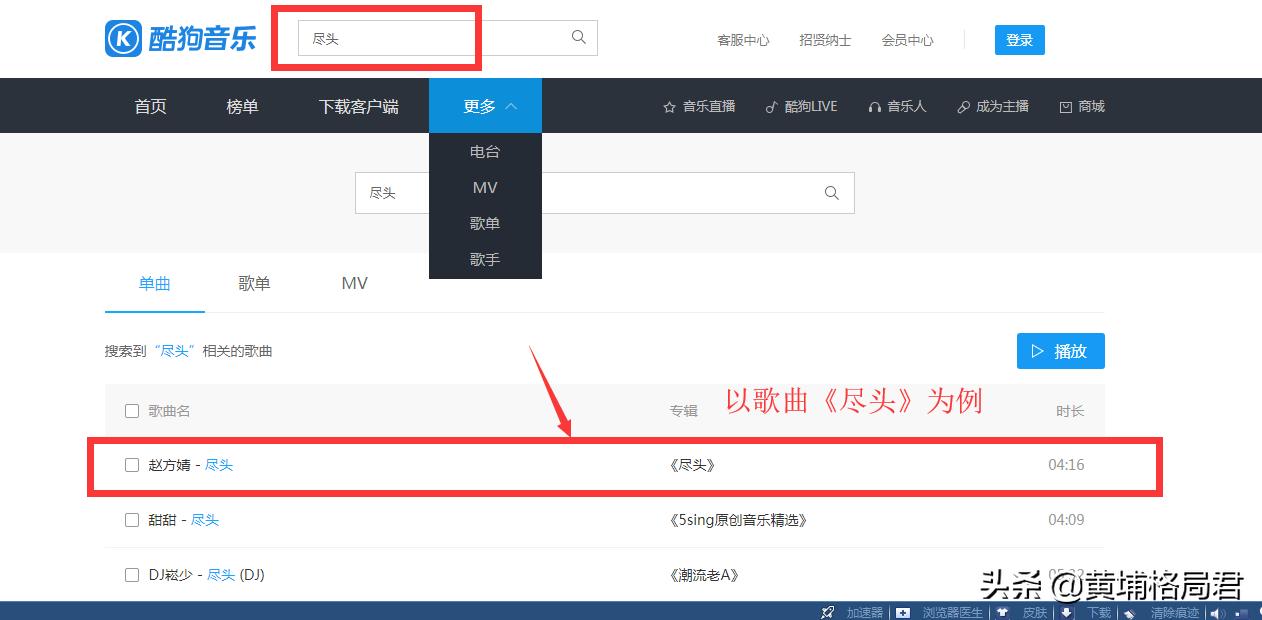Viewport: 1262px width, 620px height.
Task: Open the 榜单 navigation menu item
Action: click(242, 106)
